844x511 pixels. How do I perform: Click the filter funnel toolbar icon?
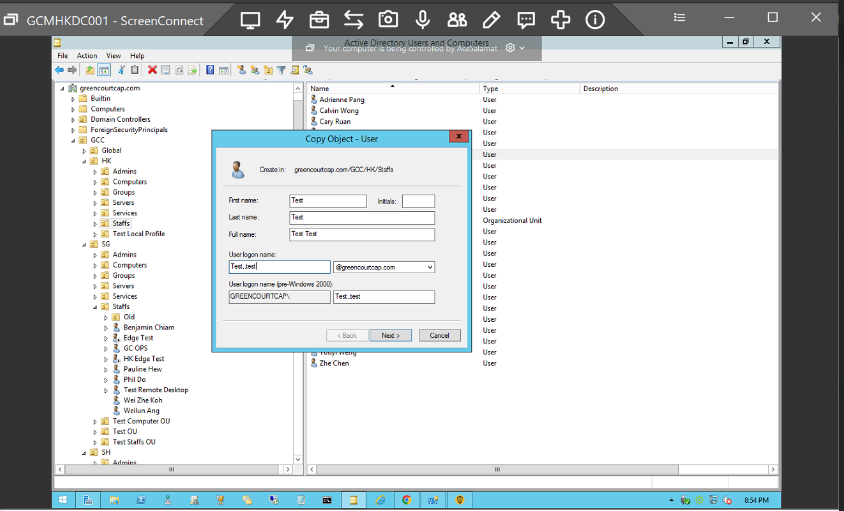click(281, 70)
